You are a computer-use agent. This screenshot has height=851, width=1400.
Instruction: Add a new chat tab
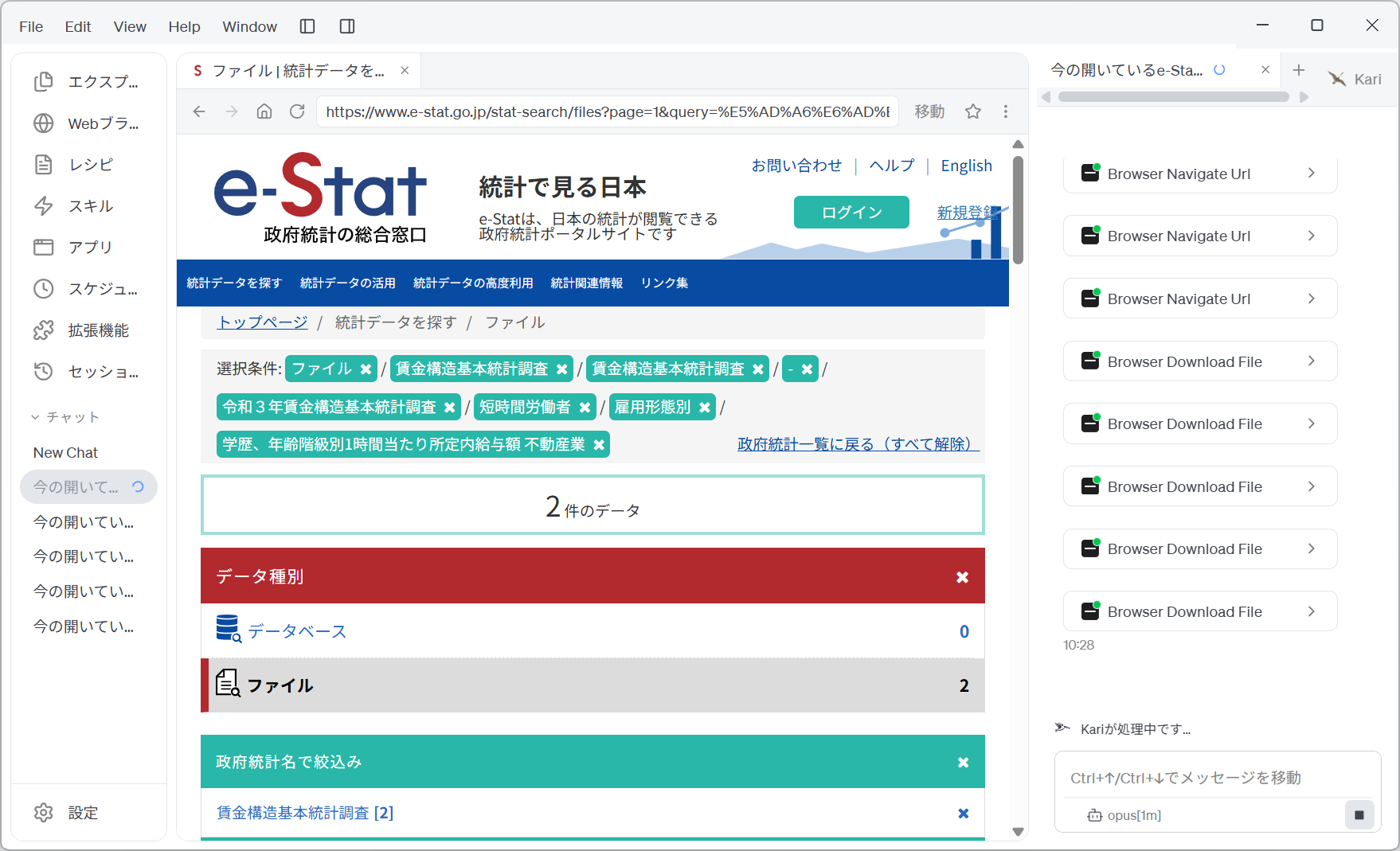tap(1299, 70)
